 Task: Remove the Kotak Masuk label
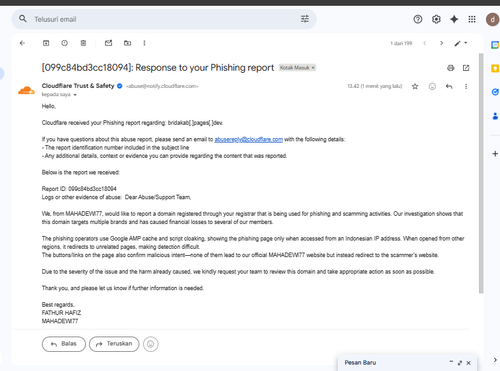pos(313,68)
